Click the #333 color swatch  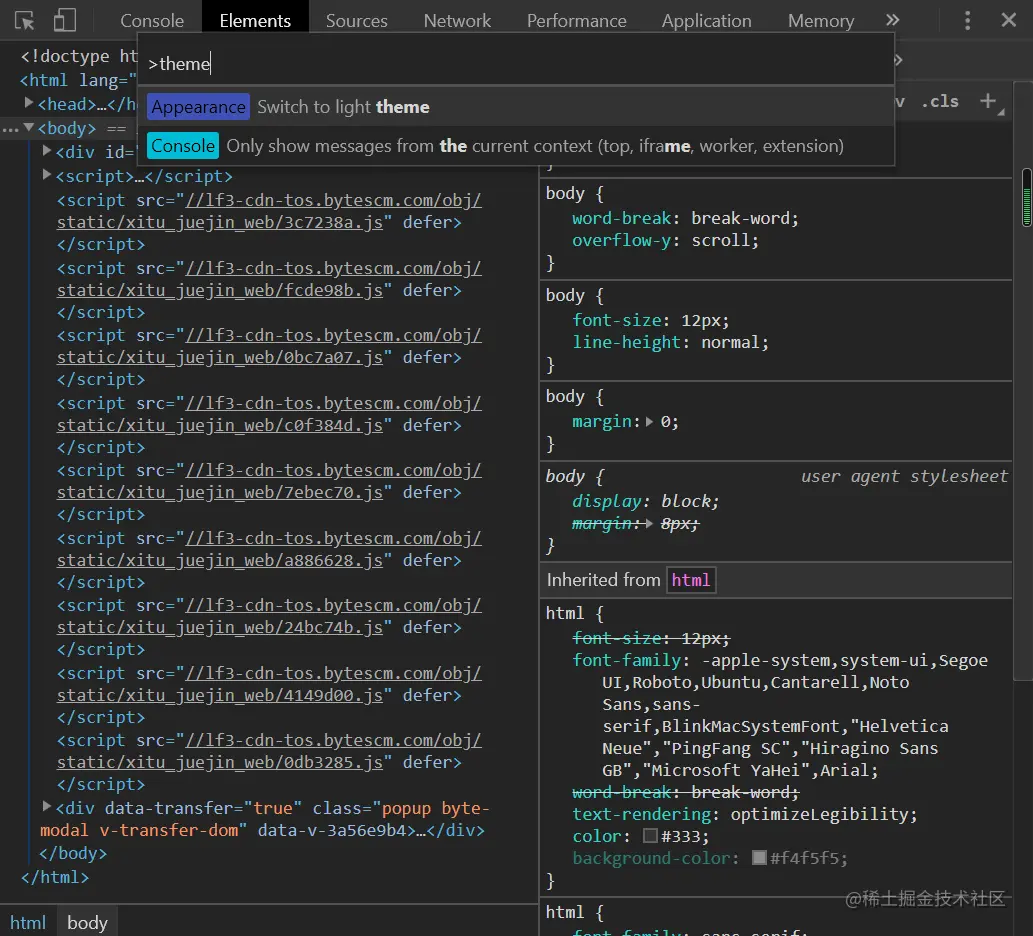(x=650, y=836)
